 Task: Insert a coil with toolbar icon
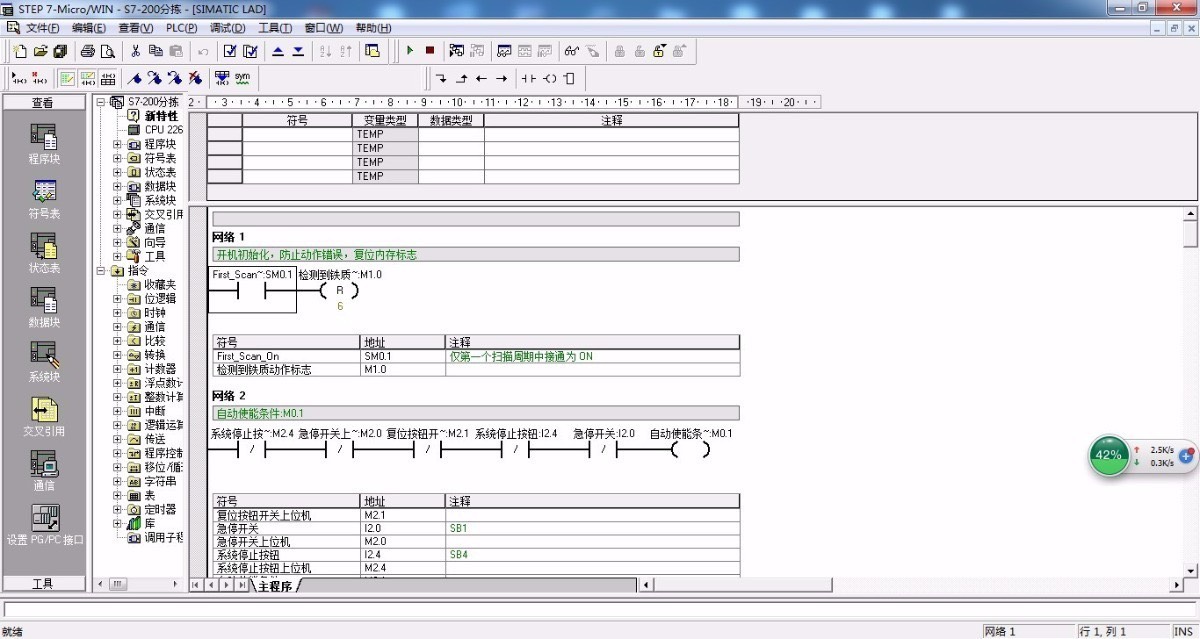coord(550,78)
